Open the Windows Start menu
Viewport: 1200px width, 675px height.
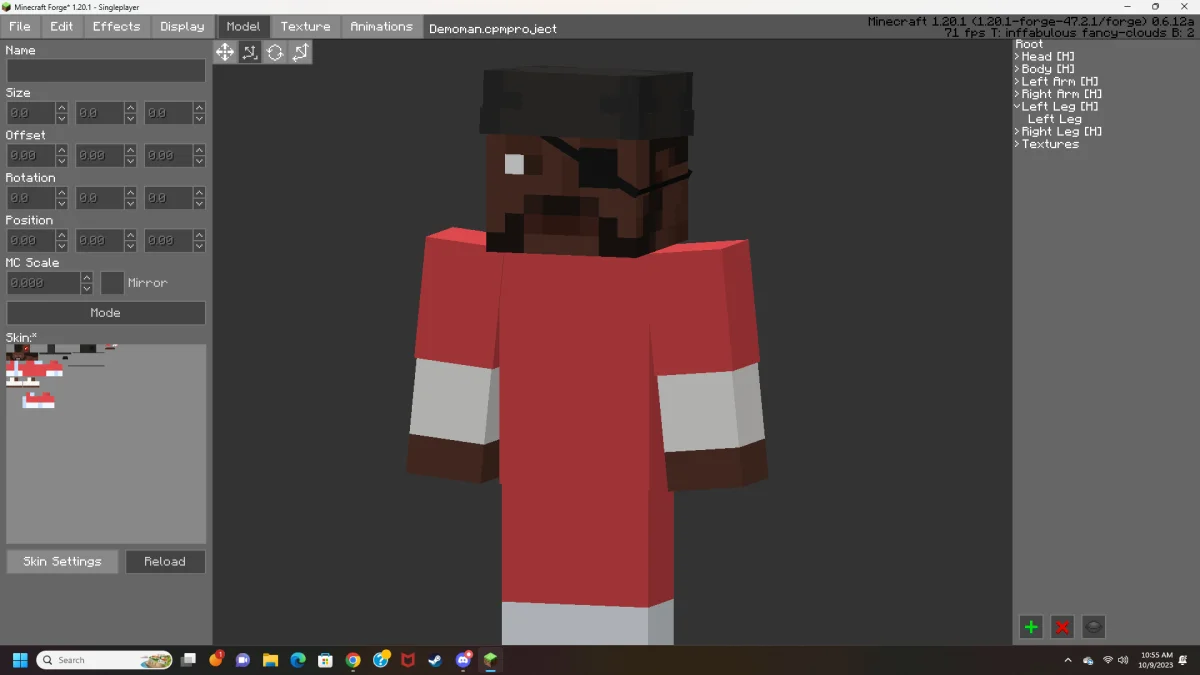click(x=20, y=660)
